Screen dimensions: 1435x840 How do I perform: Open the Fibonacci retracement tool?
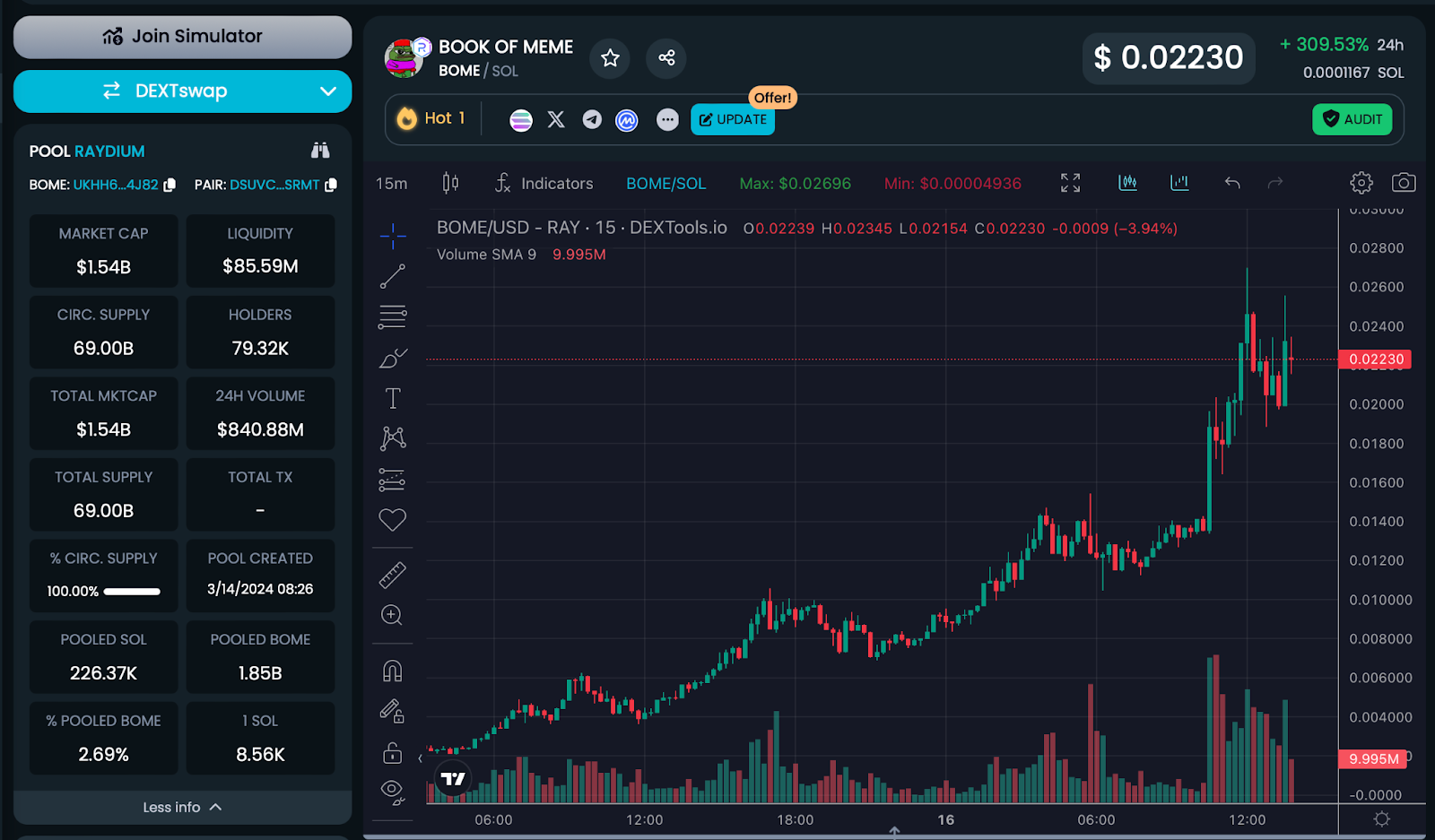pos(393,316)
